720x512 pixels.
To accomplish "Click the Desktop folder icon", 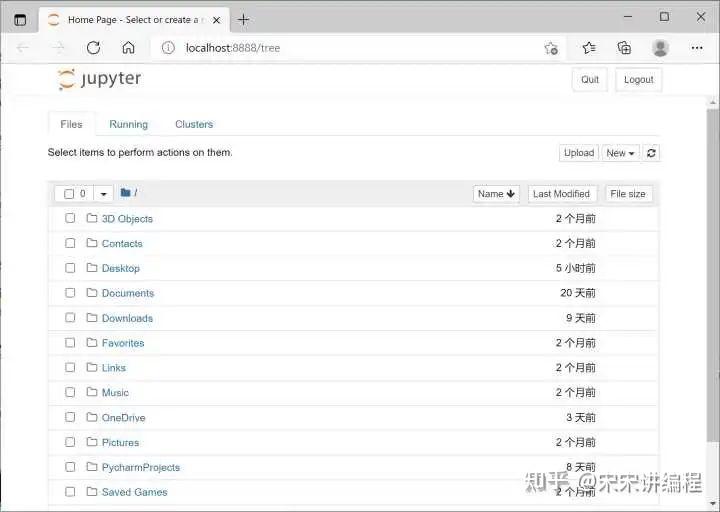I will click(x=92, y=268).
